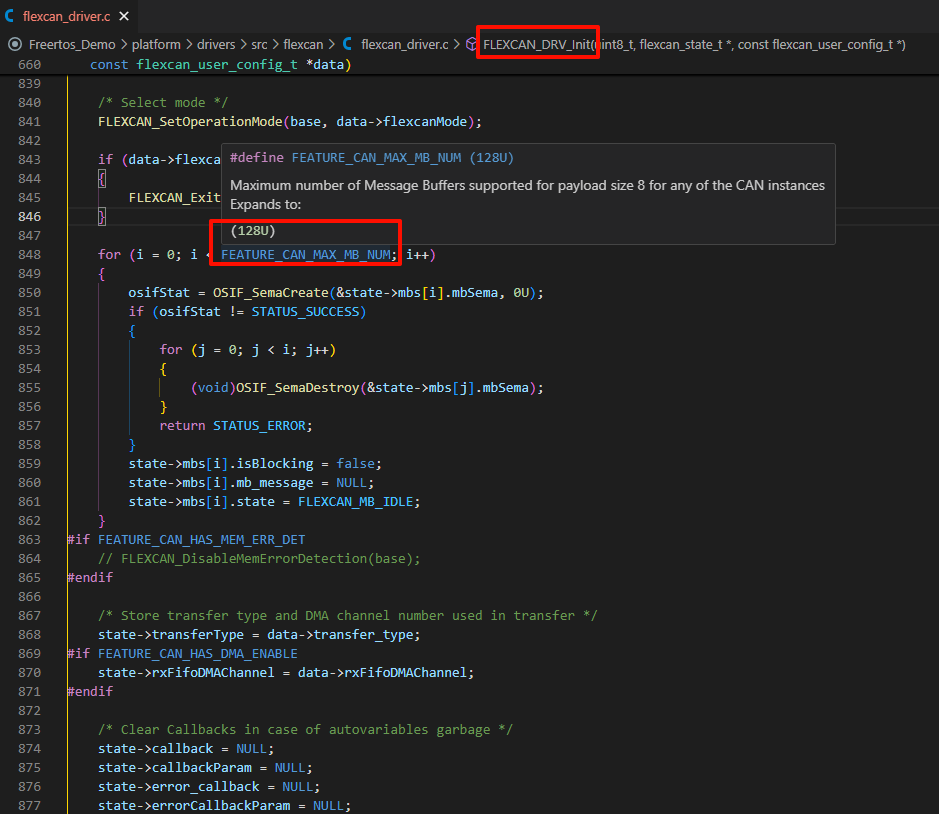Image resolution: width=939 pixels, height=814 pixels.
Task: Click FEATURE_CAN_MAX_MB_NUM macro on line 848
Action: point(305,255)
